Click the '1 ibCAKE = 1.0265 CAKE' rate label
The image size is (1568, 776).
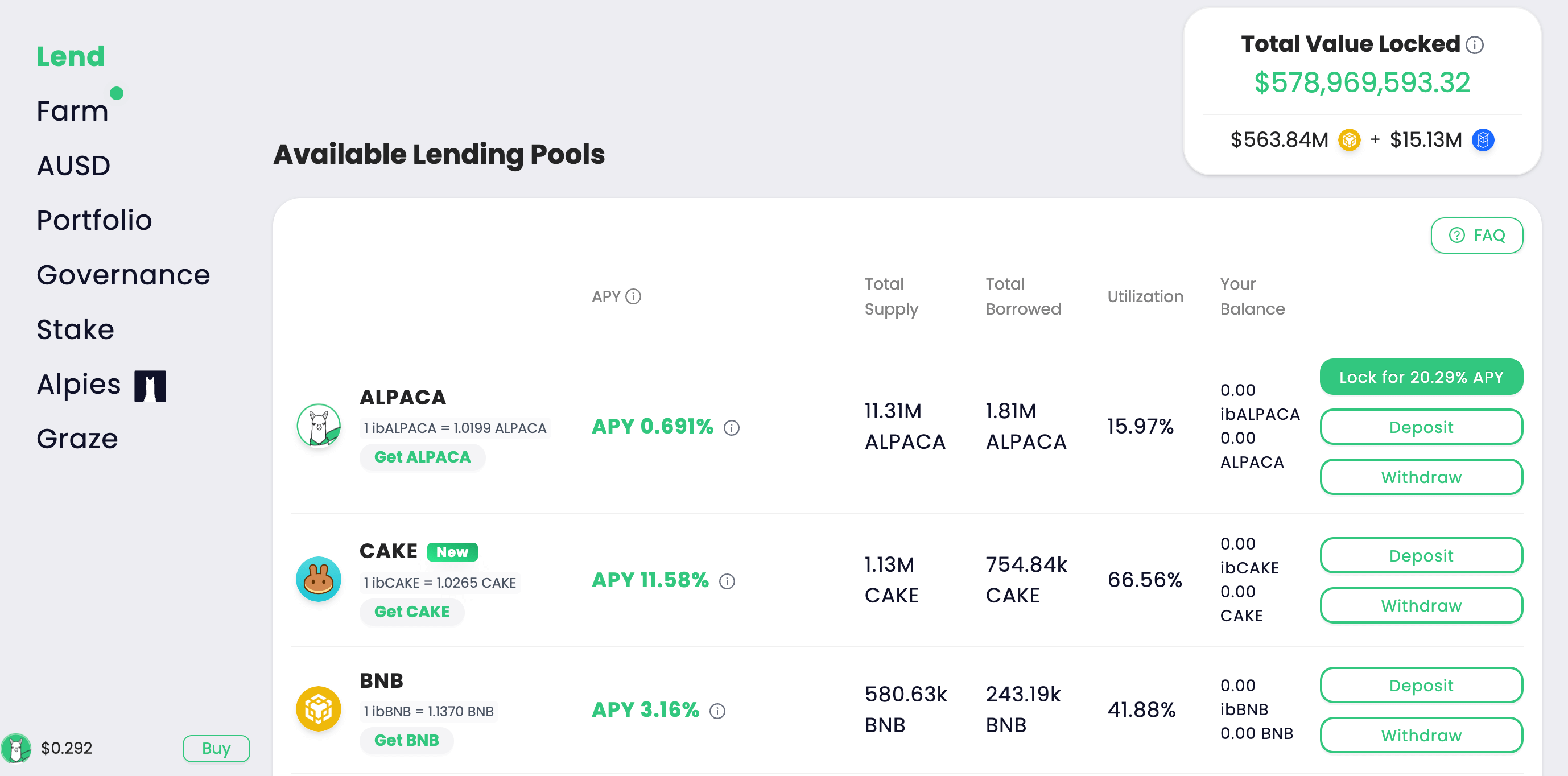click(439, 583)
